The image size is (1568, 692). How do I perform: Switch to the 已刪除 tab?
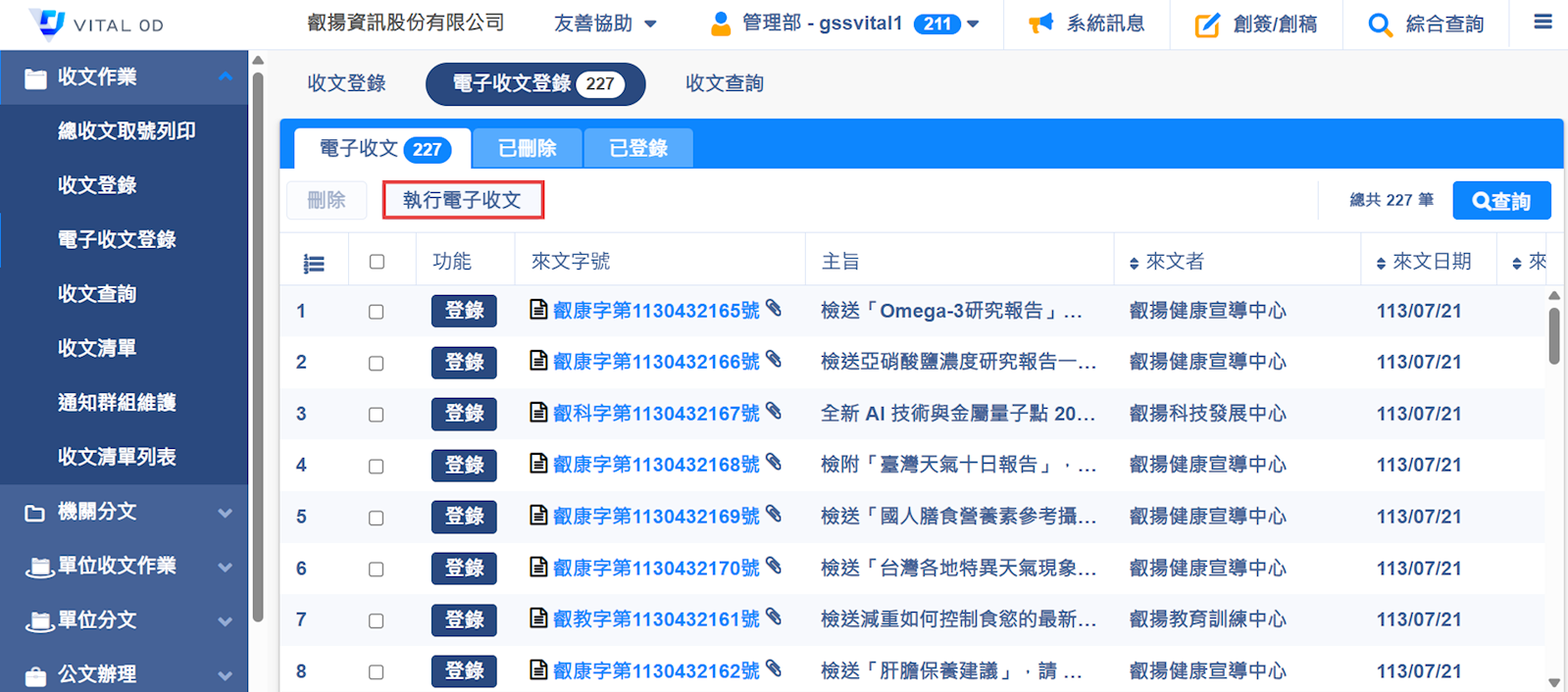[528, 148]
